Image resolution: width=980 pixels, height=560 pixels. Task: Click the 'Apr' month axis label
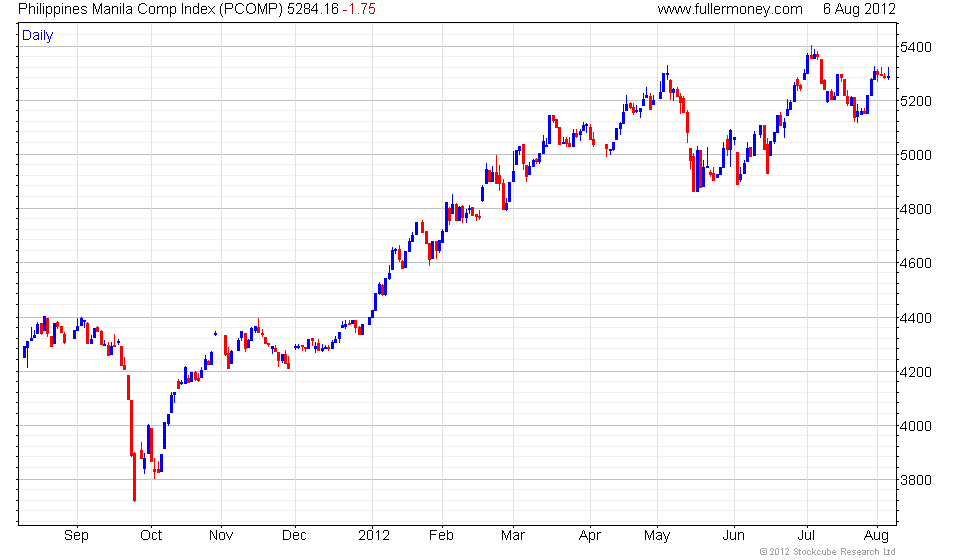click(589, 536)
